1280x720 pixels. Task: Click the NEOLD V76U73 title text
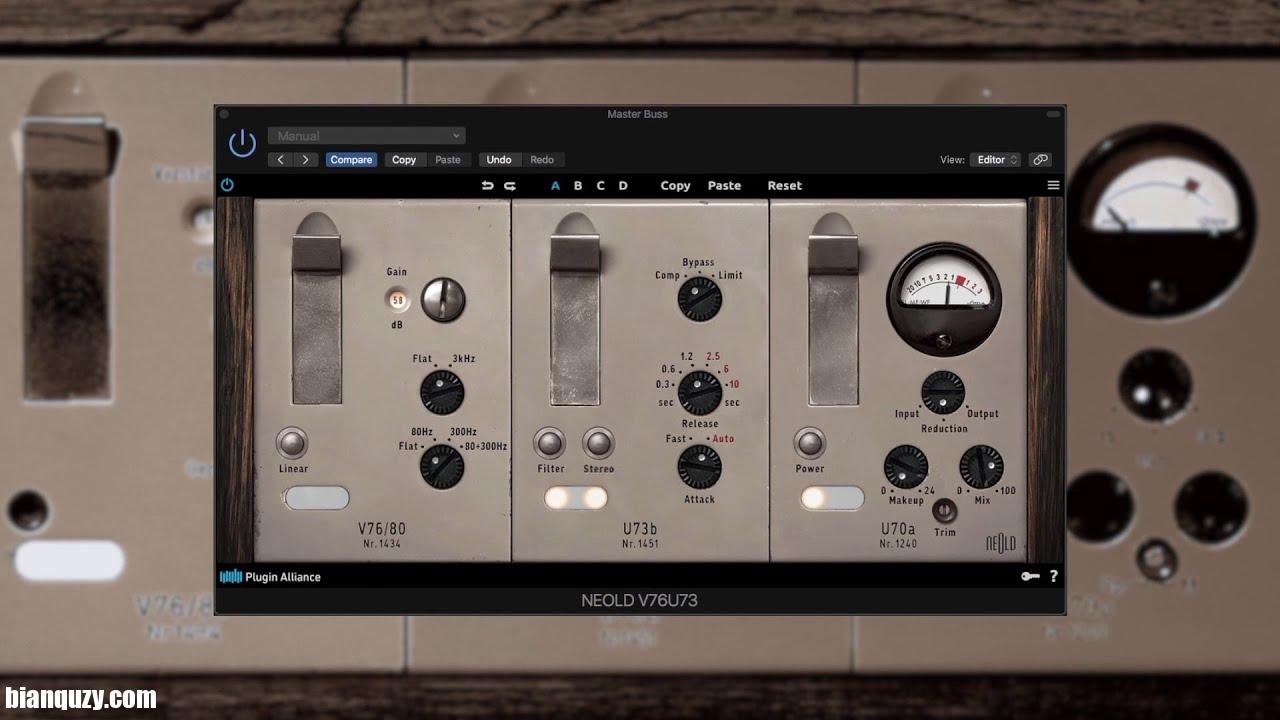[639, 601]
